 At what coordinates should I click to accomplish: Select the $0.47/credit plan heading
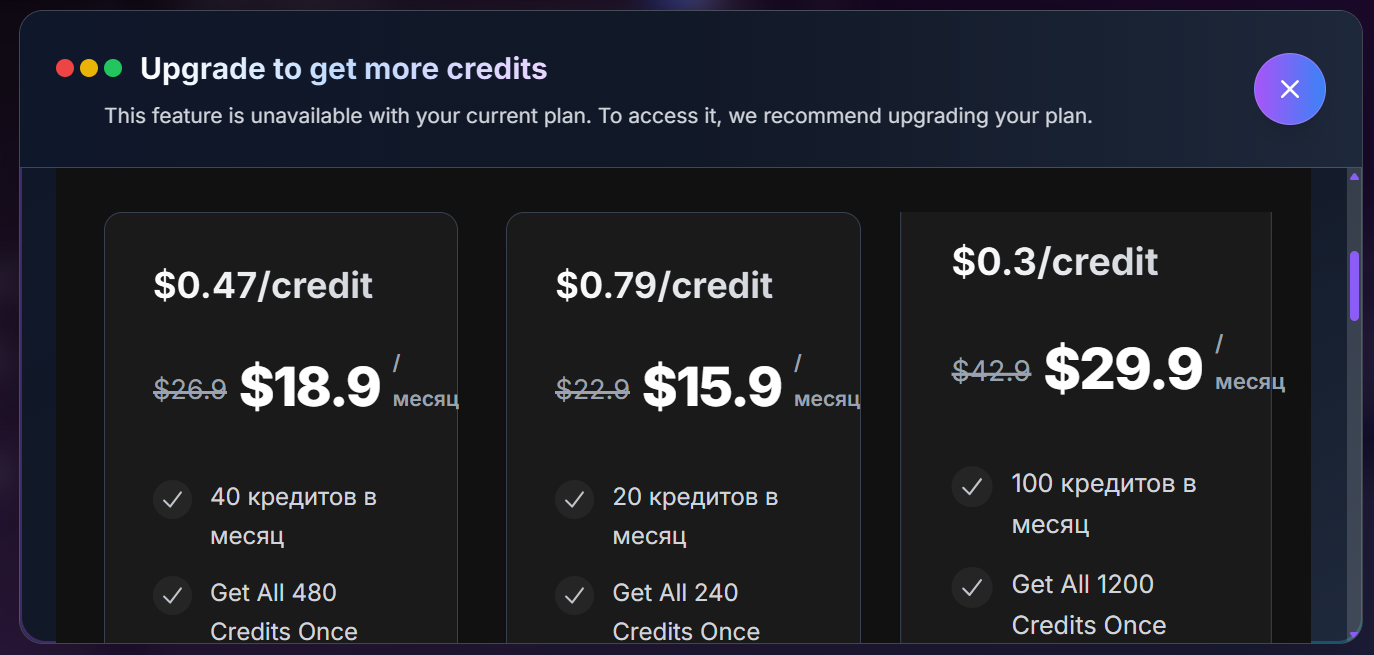click(x=263, y=285)
